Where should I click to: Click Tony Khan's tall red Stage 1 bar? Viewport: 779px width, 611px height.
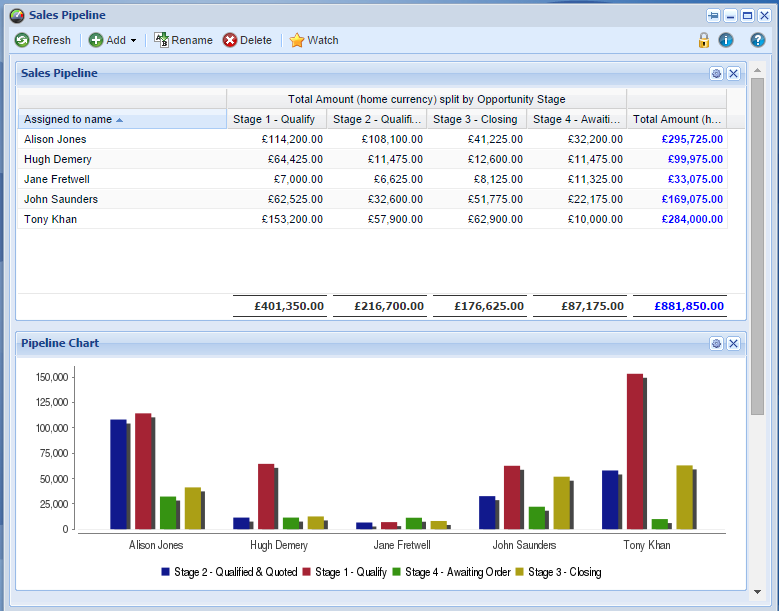[635, 451]
